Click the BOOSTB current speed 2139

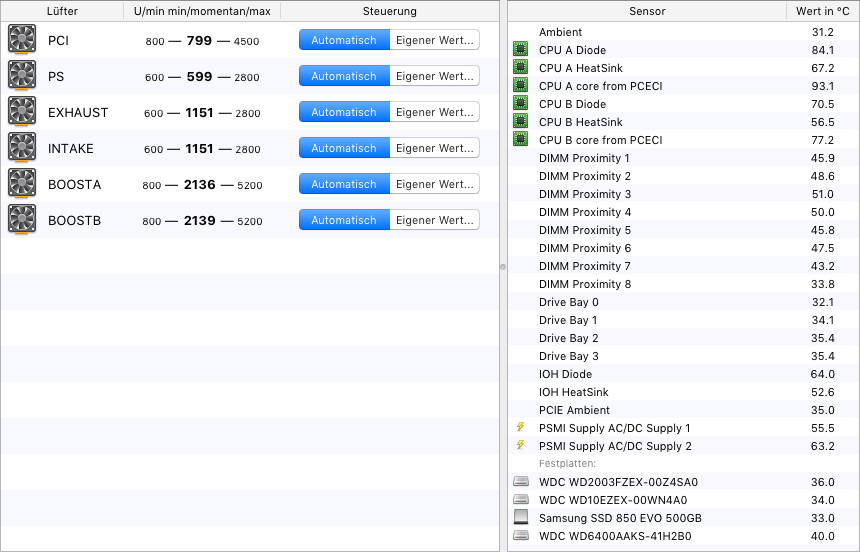[200, 221]
